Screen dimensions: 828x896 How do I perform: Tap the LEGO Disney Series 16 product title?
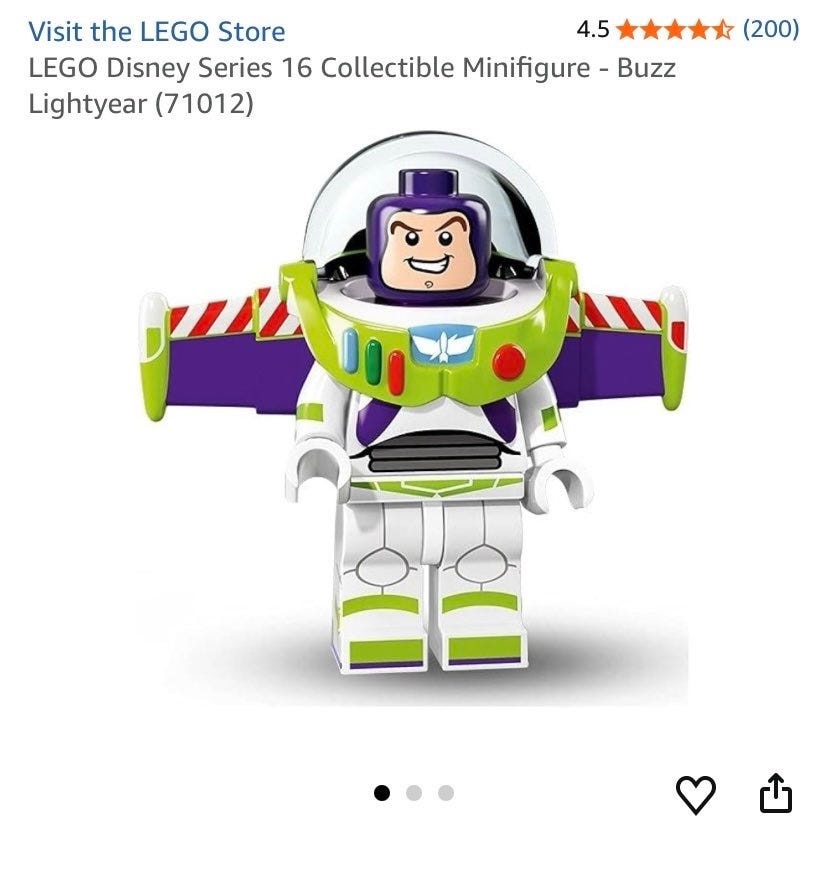[352, 86]
